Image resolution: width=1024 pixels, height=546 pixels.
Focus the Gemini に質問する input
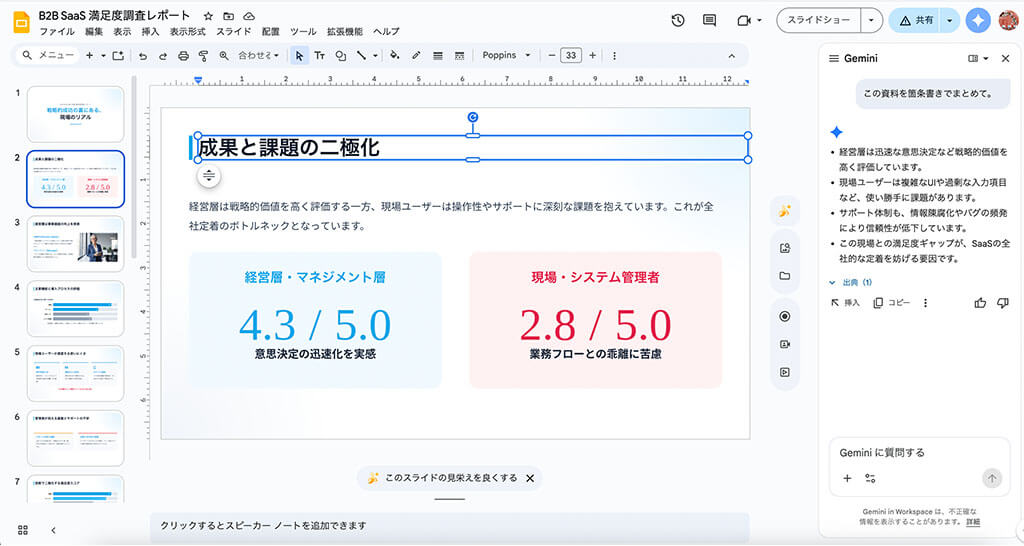coord(920,453)
